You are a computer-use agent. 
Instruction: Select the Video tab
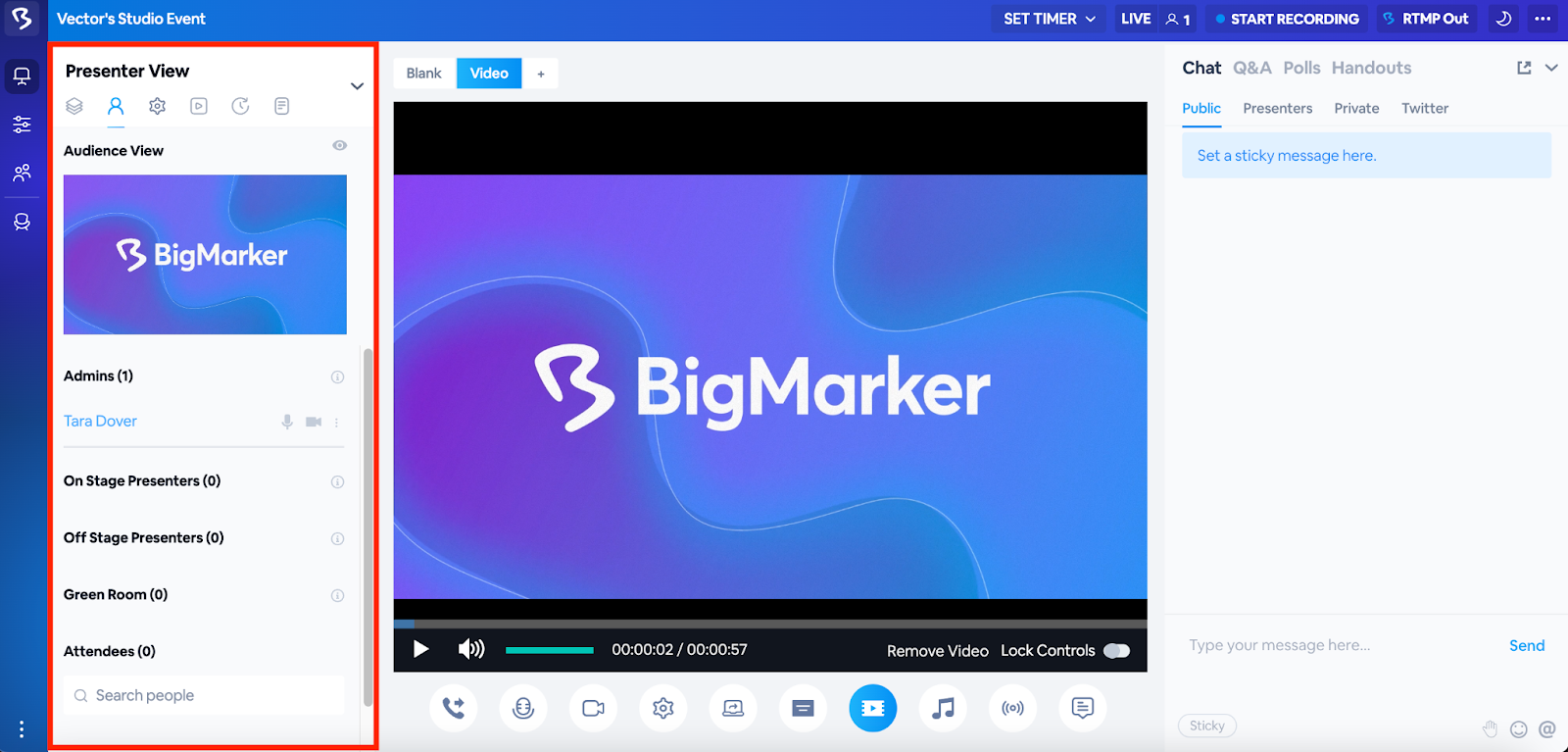click(489, 74)
